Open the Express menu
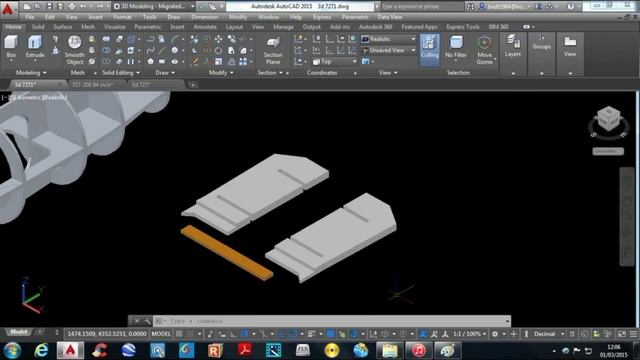This screenshot has width=640, height=360. [322, 17]
